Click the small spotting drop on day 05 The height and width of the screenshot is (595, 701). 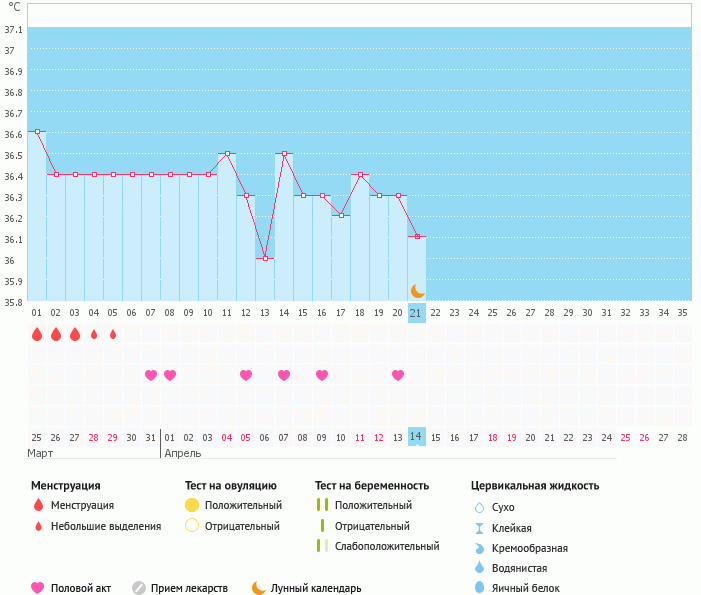tap(113, 334)
